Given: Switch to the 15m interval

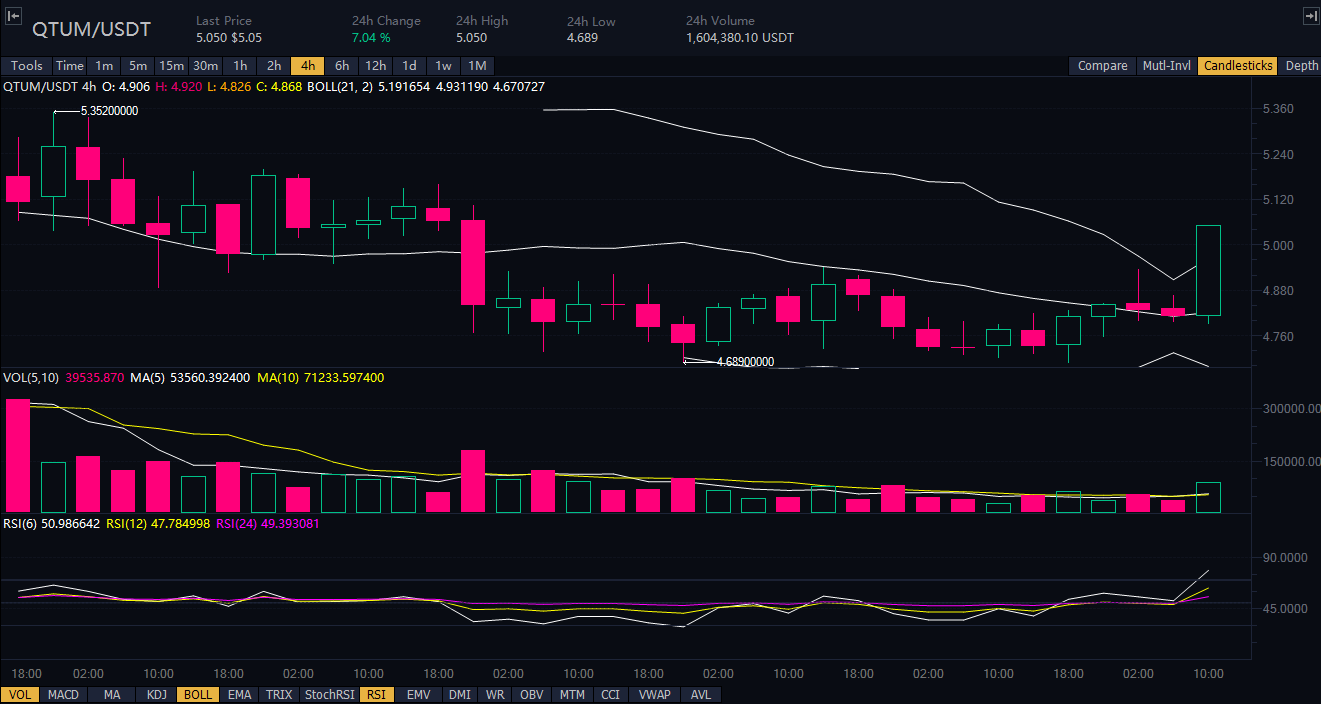Looking at the screenshot, I should point(171,66).
